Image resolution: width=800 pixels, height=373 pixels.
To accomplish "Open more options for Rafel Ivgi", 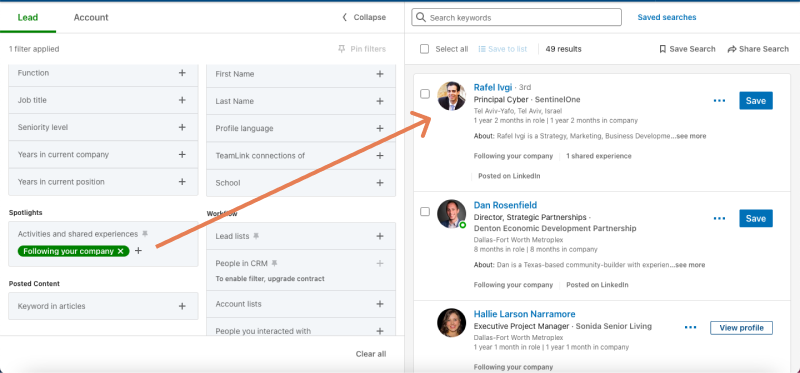I will click(x=719, y=101).
